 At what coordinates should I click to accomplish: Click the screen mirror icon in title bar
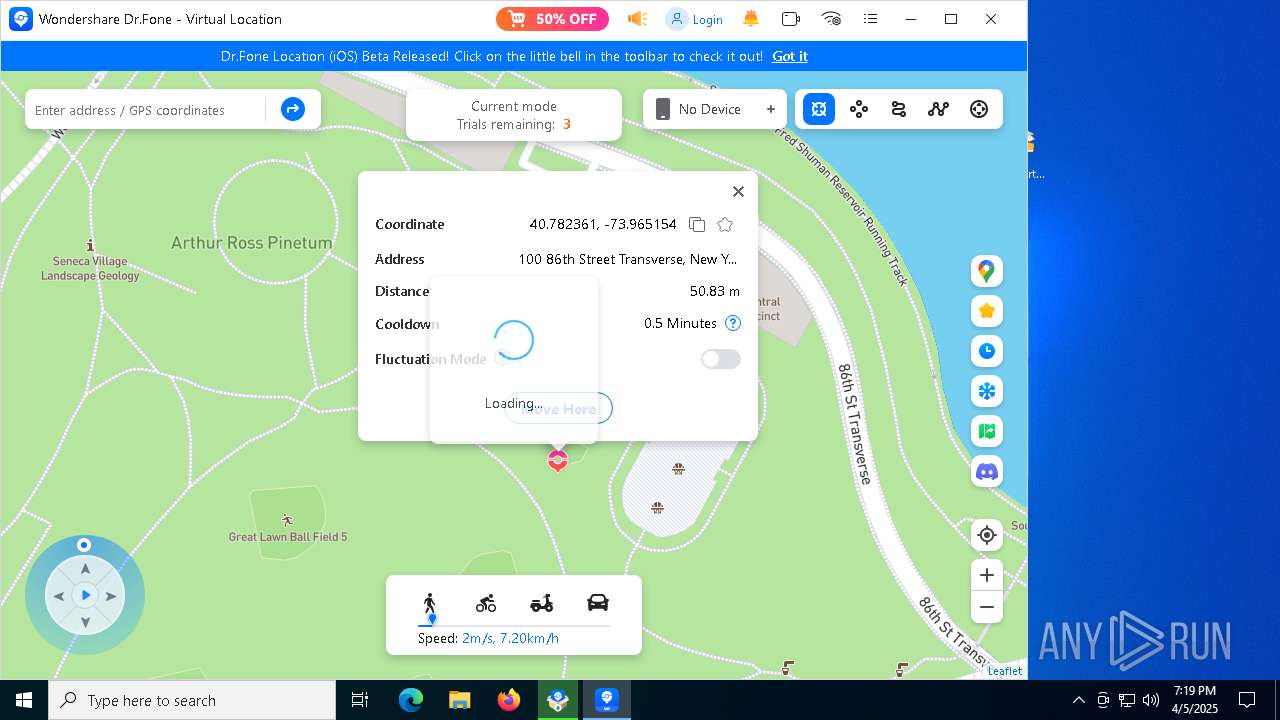(x=791, y=19)
